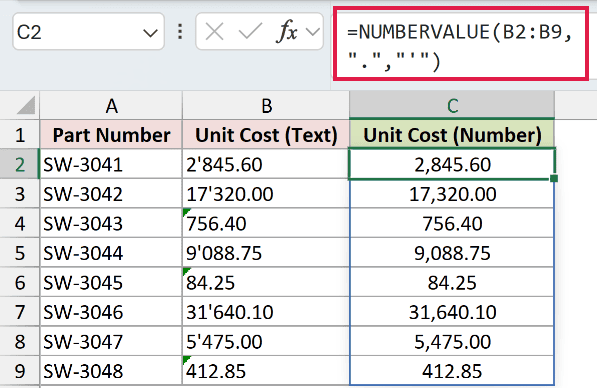Select cell containing SW-3042
This screenshot has width=597, height=388.
pos(111,194)
